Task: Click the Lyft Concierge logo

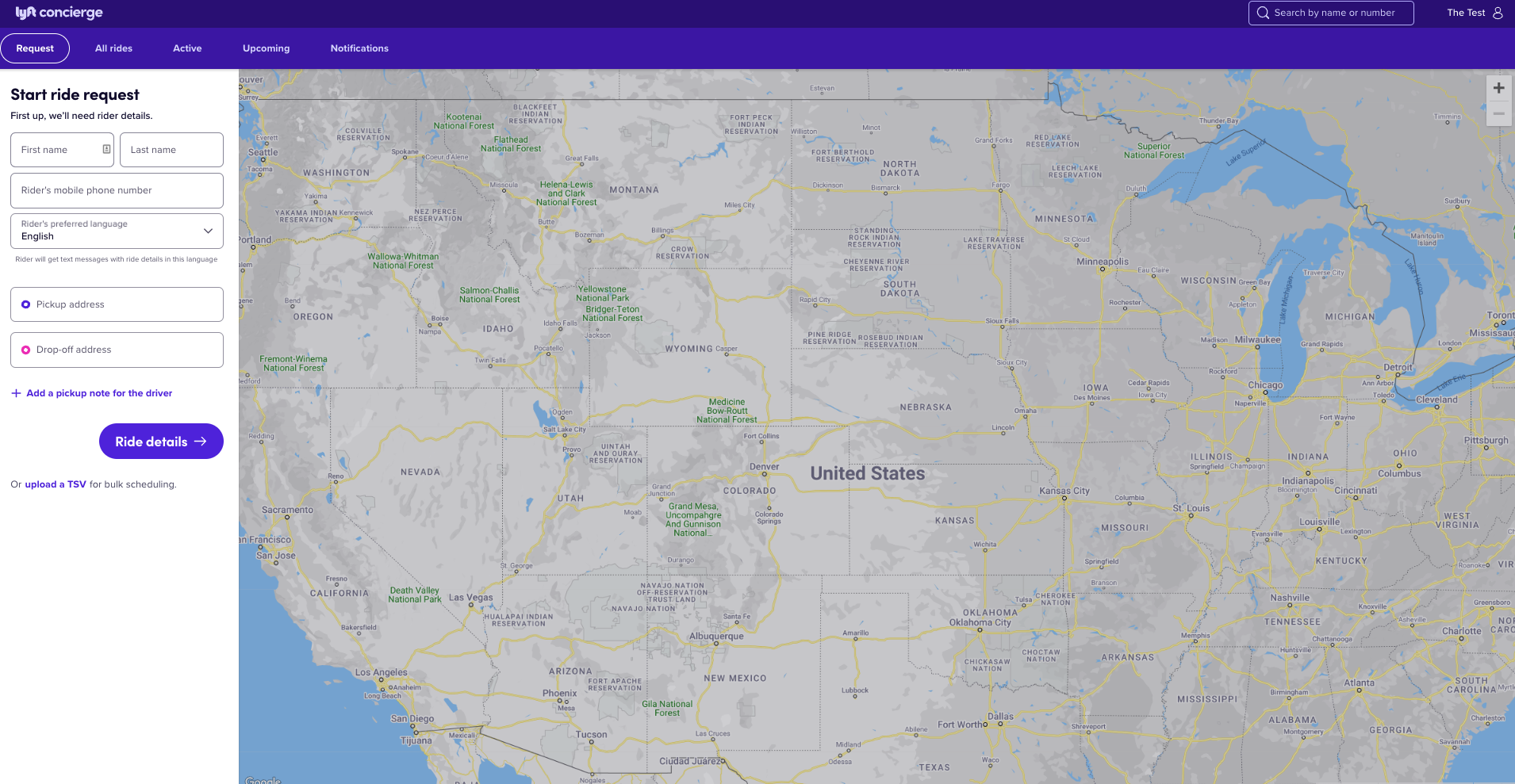Action: point(59,13)
